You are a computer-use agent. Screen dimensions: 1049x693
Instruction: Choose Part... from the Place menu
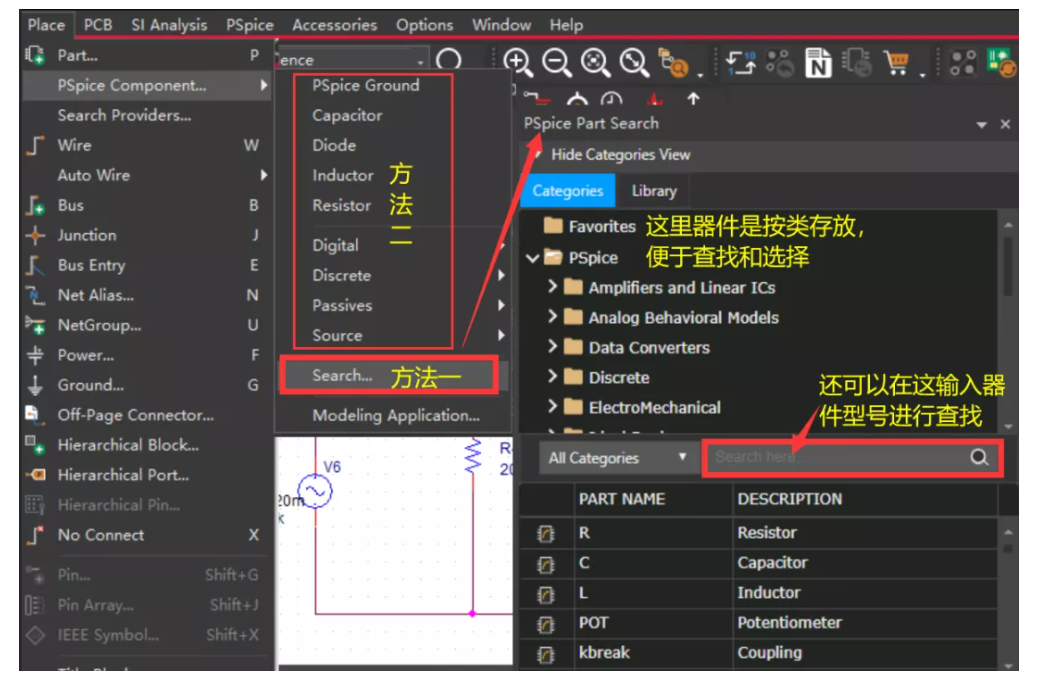click(145, 56)
